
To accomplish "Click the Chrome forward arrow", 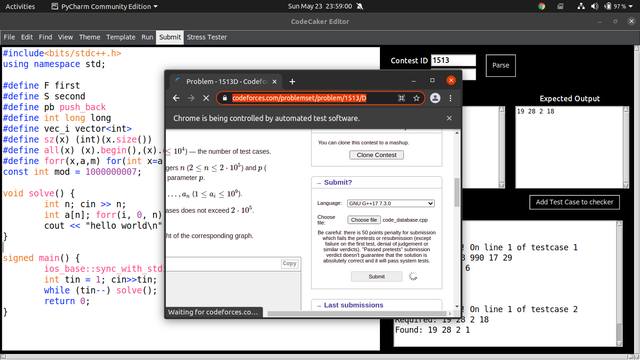I will 191,98.
